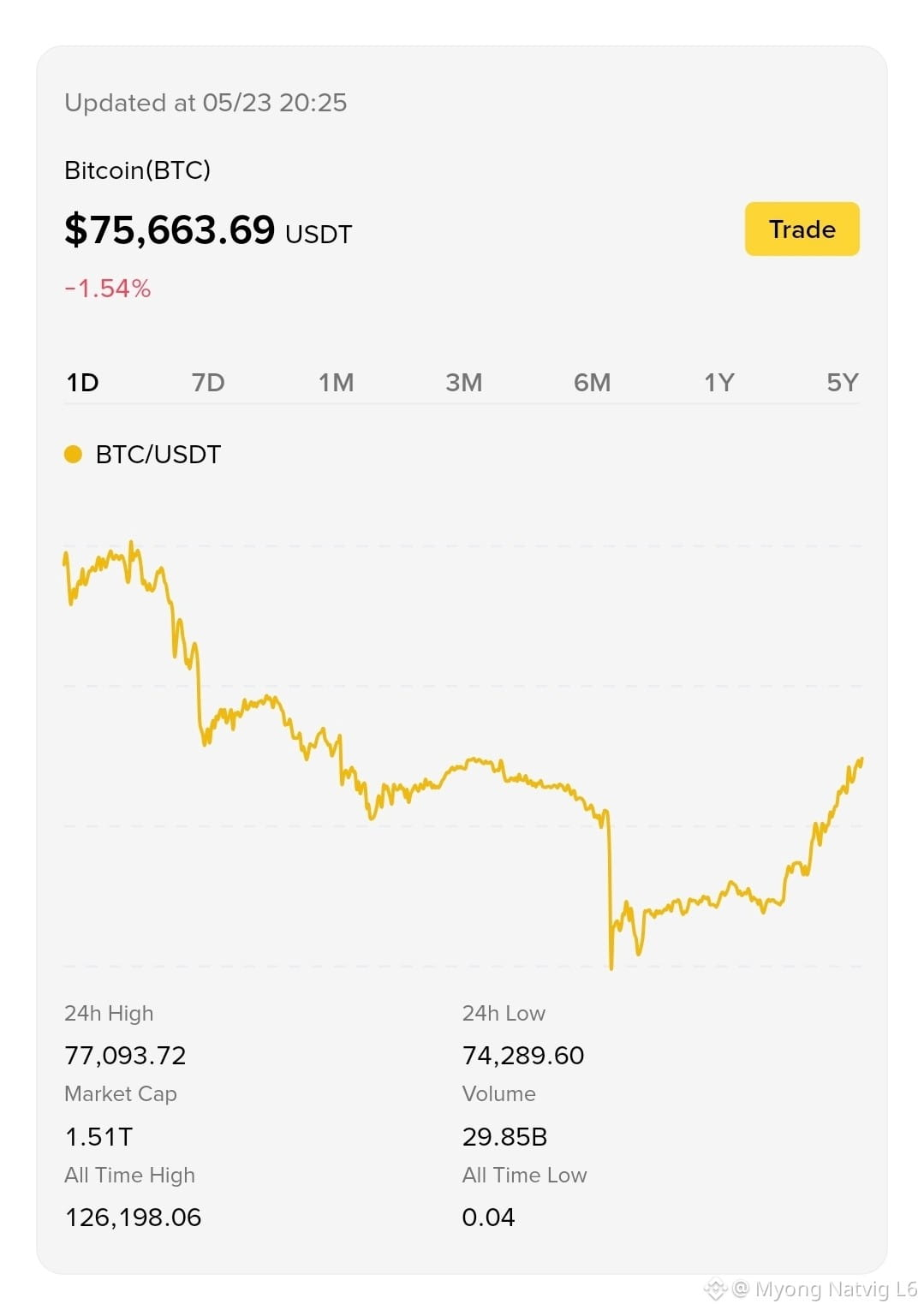
Task: Click the All Time High value 126,198.06
Action: pyautogui.click(x=133, y=1217)
